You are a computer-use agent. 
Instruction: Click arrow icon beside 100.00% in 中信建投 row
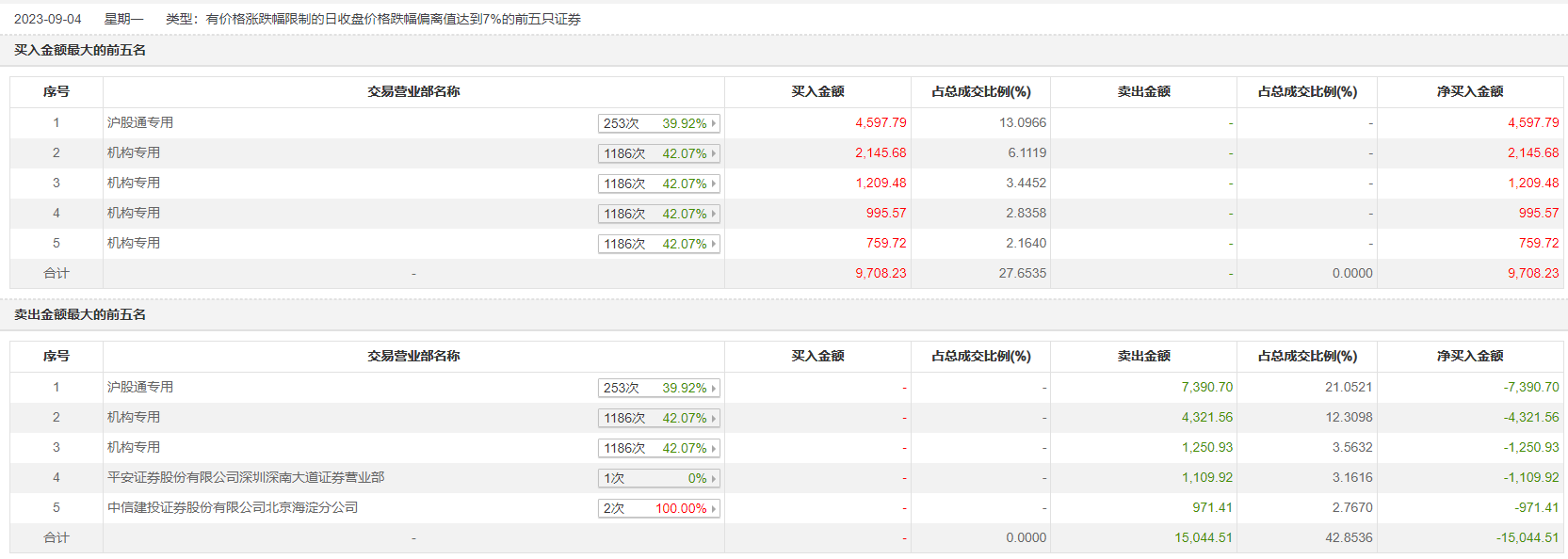[x=714, y=509]
